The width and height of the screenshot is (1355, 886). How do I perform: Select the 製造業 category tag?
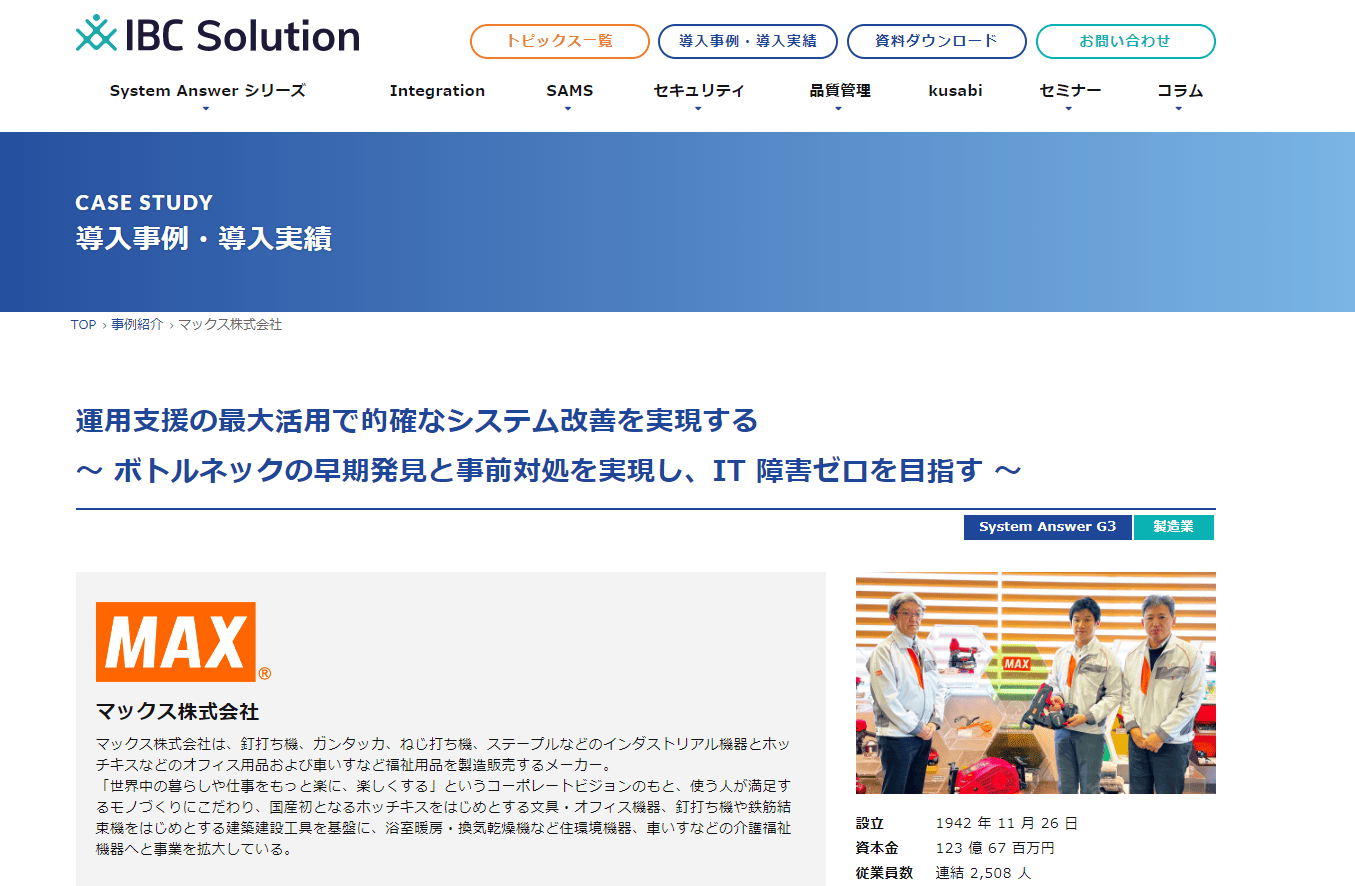tap(1173, 527)
